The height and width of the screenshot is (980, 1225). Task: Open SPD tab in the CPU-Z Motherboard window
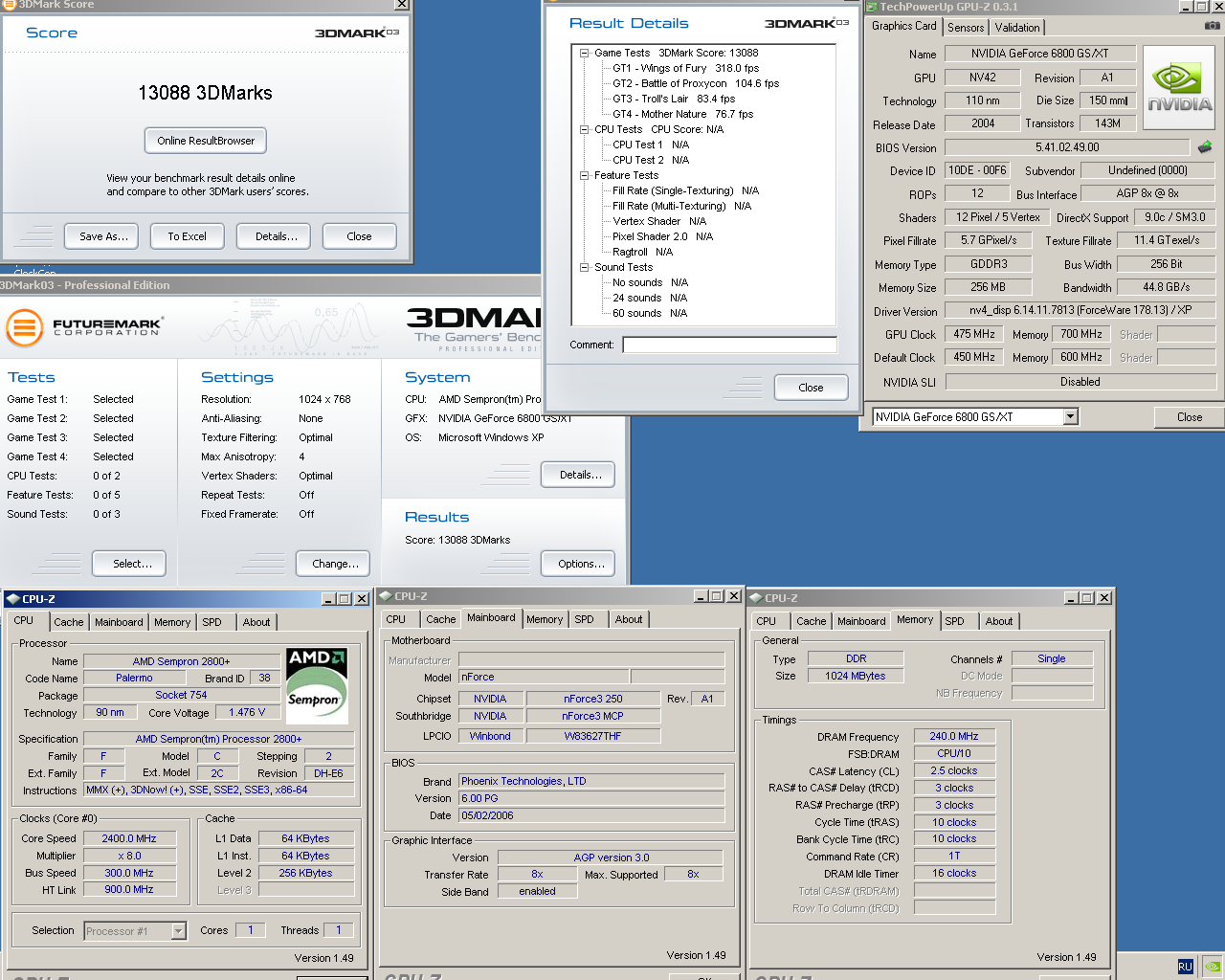point(584,619)
